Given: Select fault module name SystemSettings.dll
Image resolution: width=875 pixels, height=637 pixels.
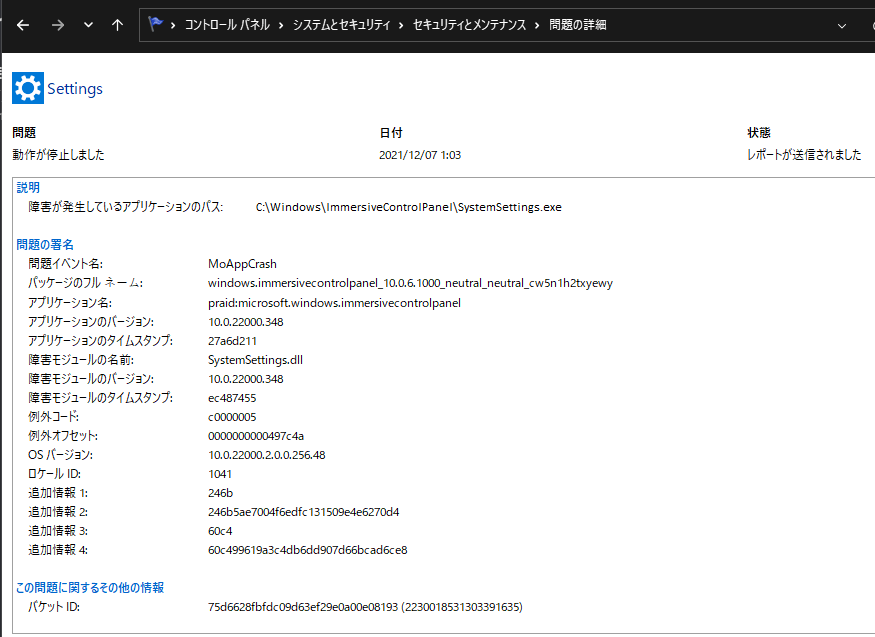Looking at the screenshot, I should pos(256,360).
